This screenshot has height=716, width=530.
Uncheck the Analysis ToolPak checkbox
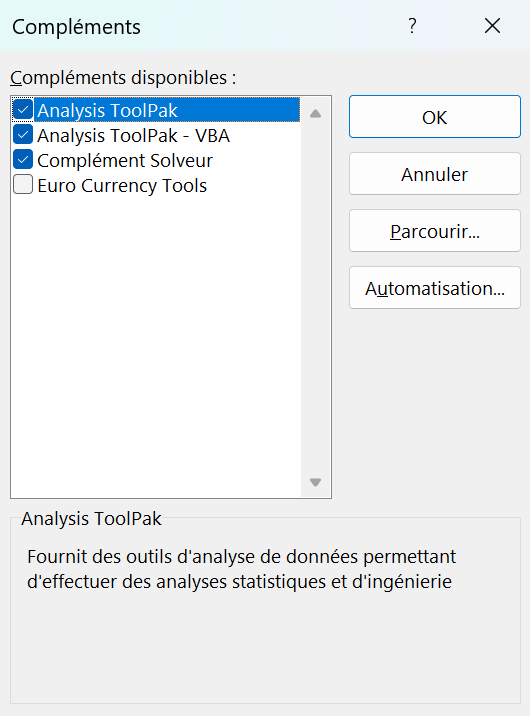pos(23,110)
